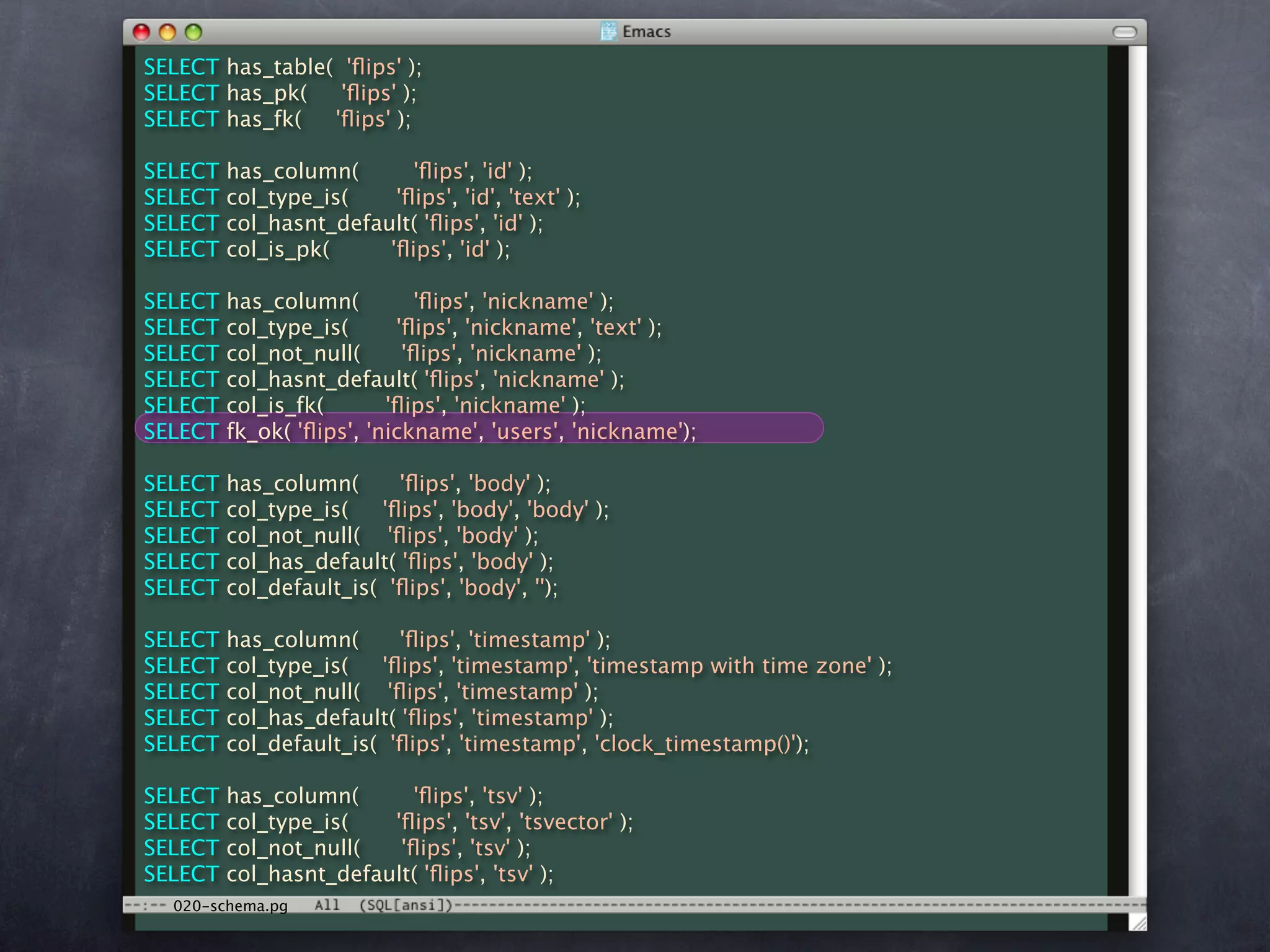The height and width of the screenshot is (952, 1270).
Task: Click col_not_null 'flips', 'body' line
Action: coord(341,535)
